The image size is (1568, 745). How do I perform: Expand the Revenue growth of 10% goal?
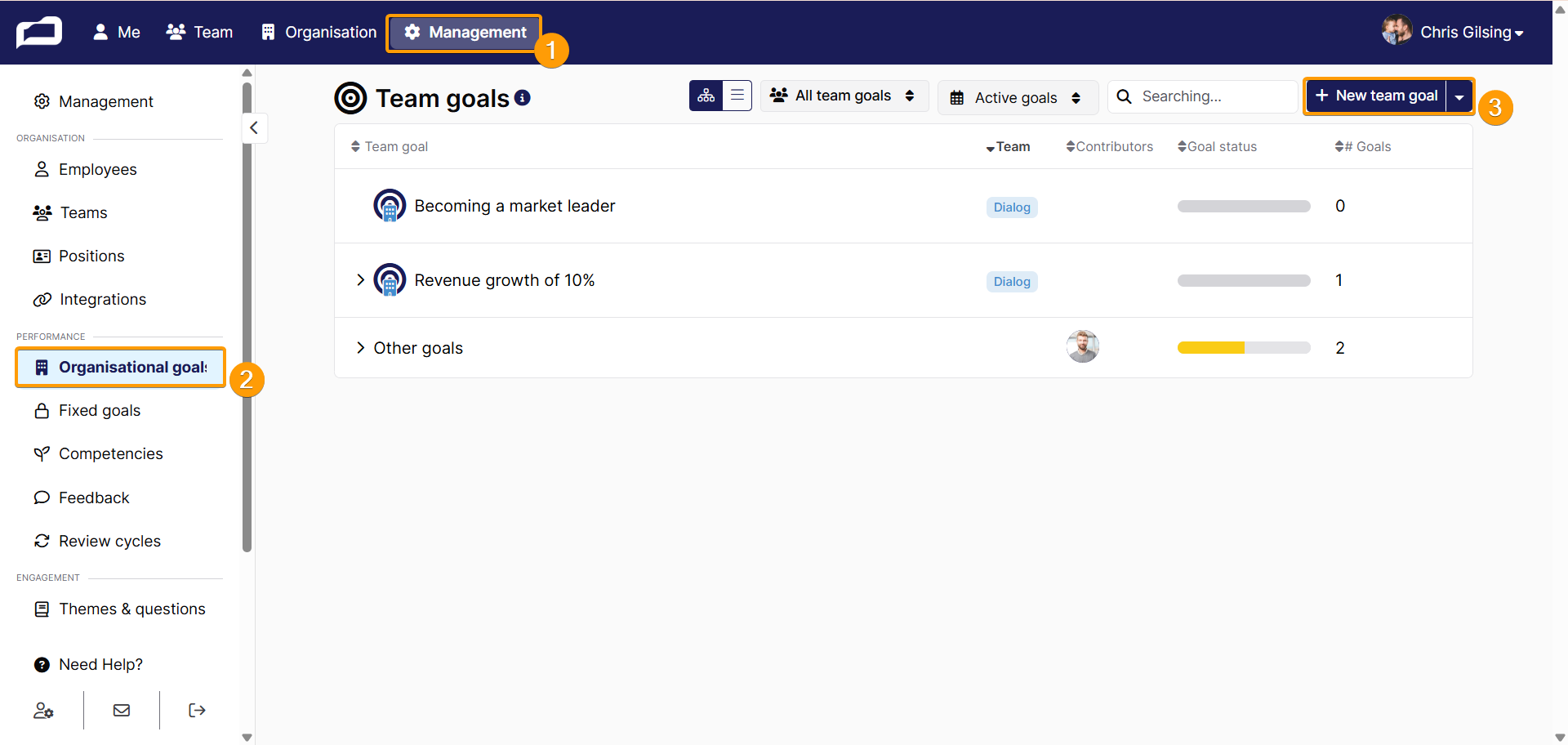click(360, 280)
